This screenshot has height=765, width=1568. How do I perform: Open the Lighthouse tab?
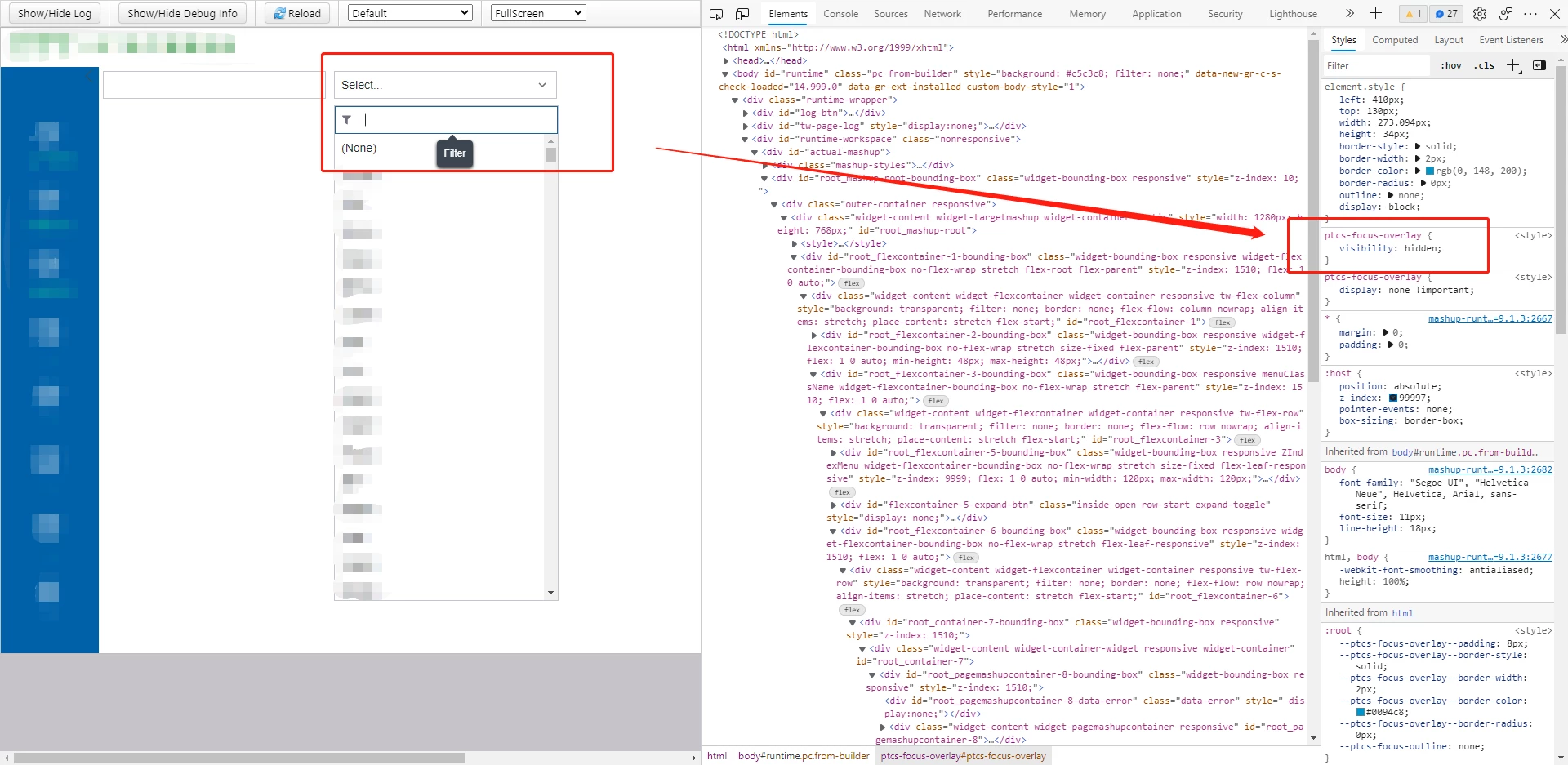[x=1293, y=14]
